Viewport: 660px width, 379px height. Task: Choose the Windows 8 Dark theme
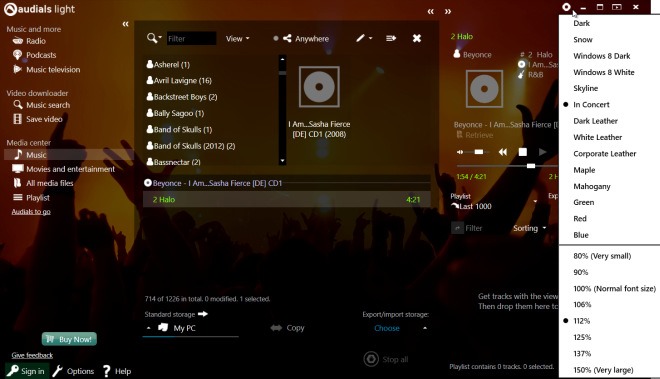pyautogui.click(x=601, y=56)
